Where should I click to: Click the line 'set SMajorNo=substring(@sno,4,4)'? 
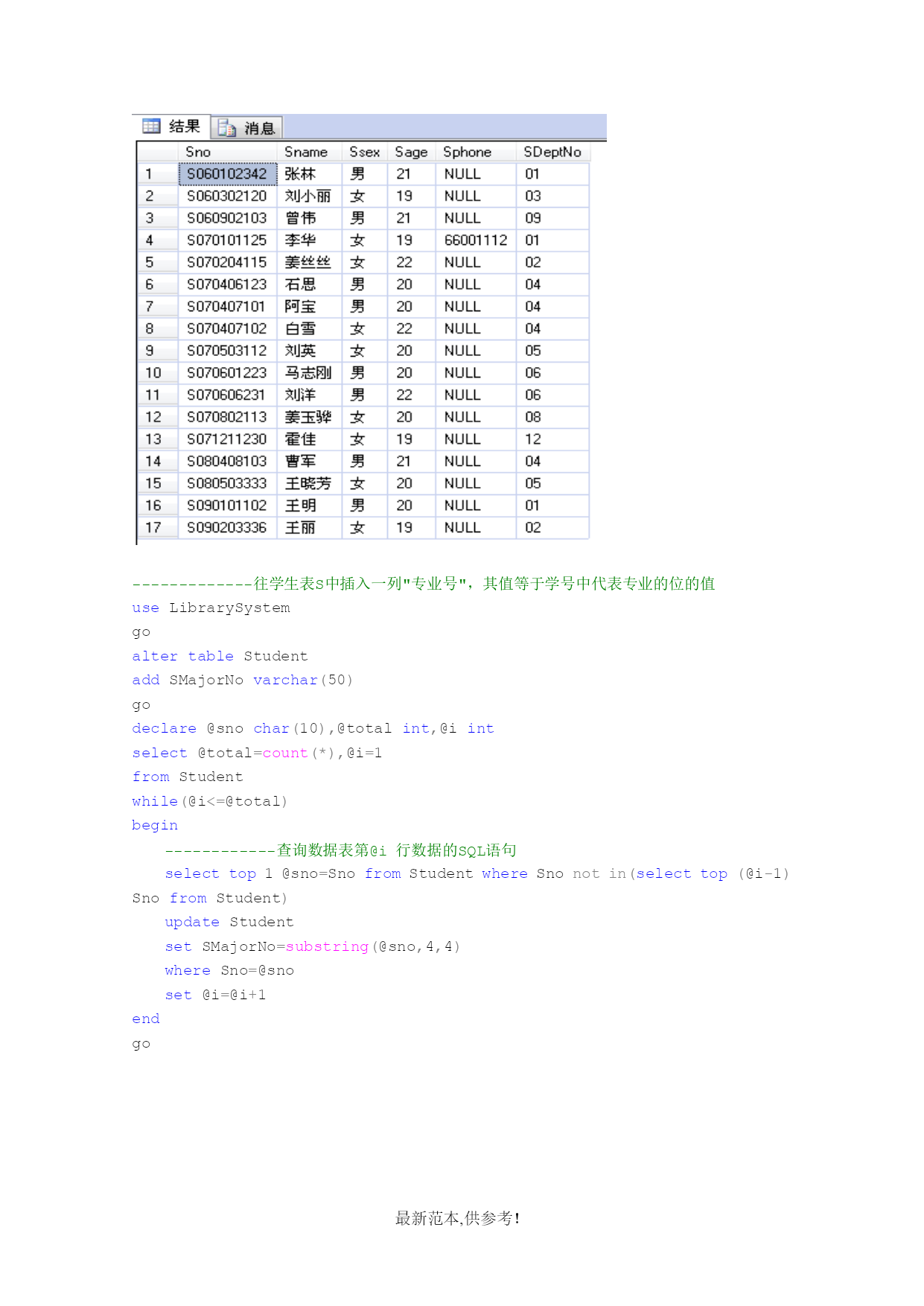pyautogui.click(x=313, y=946)
